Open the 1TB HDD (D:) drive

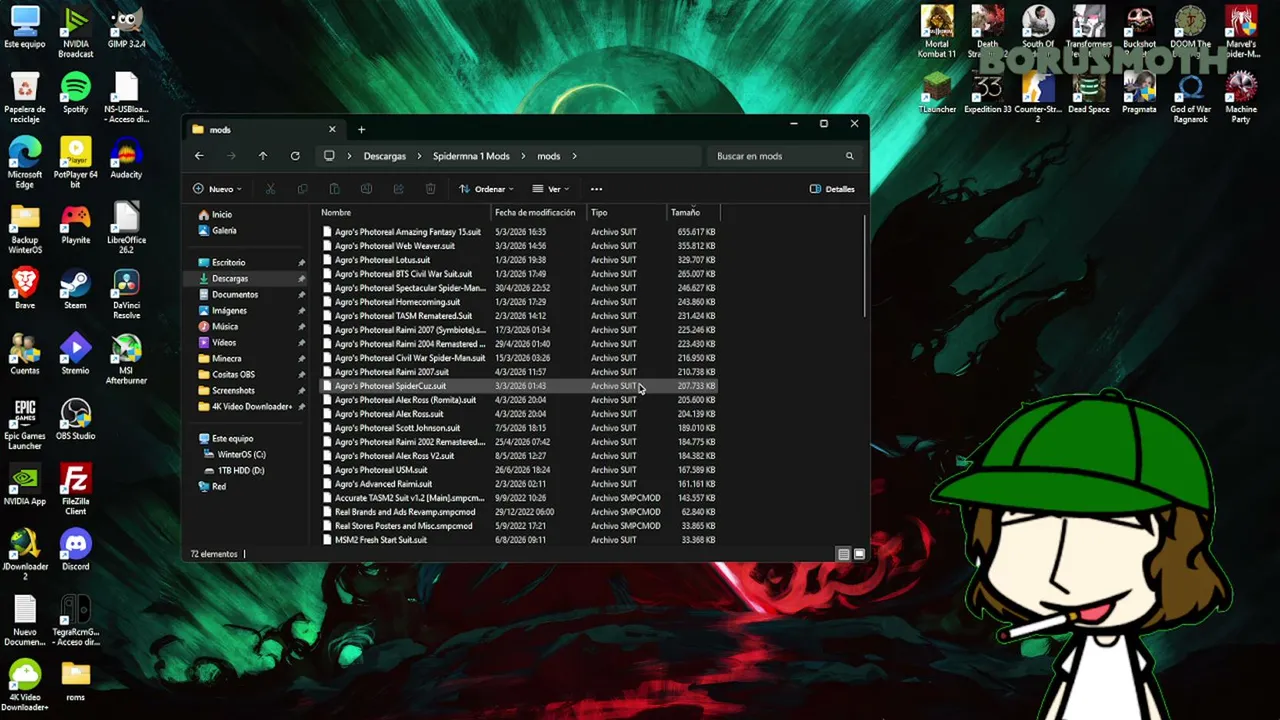pyautogui.click(x=241, y=470)
